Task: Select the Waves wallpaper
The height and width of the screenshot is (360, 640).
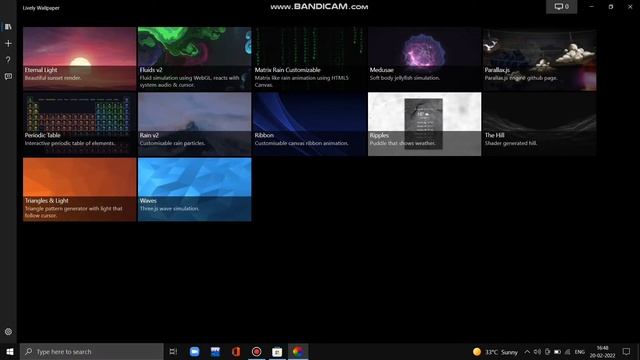Action: click(195, 189)
